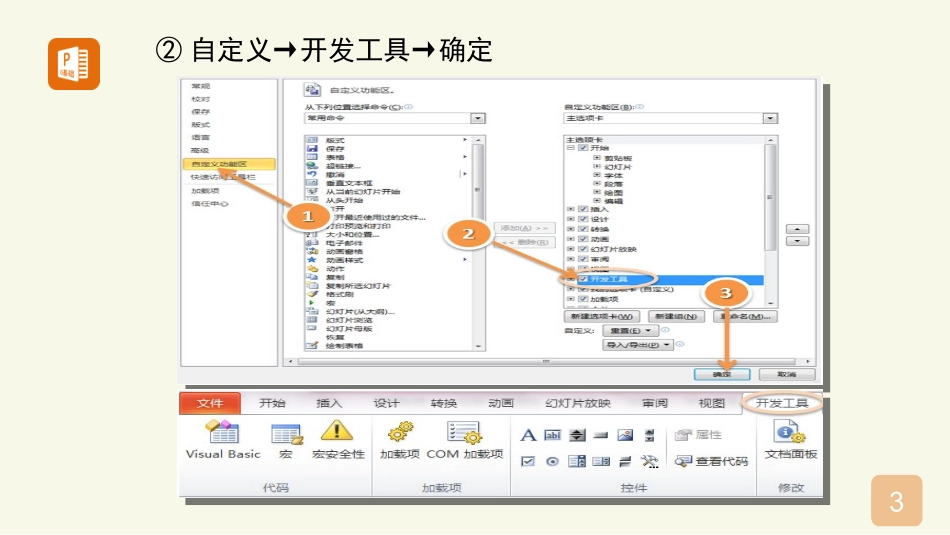Open More Controls (tools icon)
The height and width of the screenshot is (535, 950).
pos(649,461)
